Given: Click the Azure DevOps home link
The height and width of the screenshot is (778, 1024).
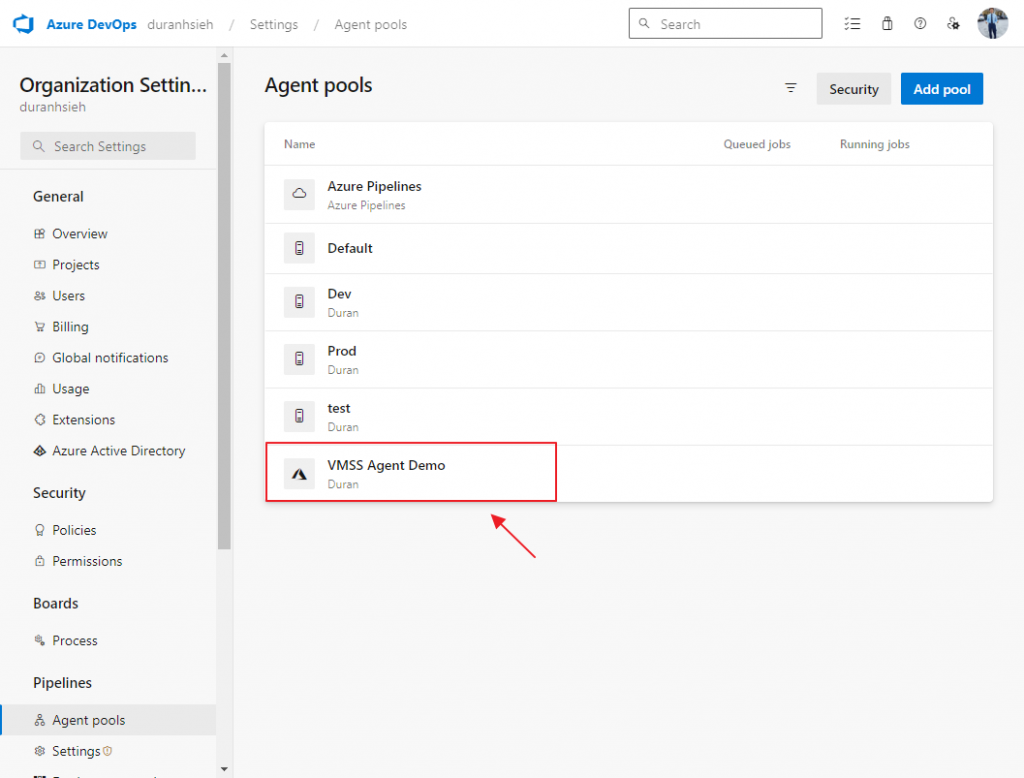Looking at the screenshot, I should click(x=91, y=24).
